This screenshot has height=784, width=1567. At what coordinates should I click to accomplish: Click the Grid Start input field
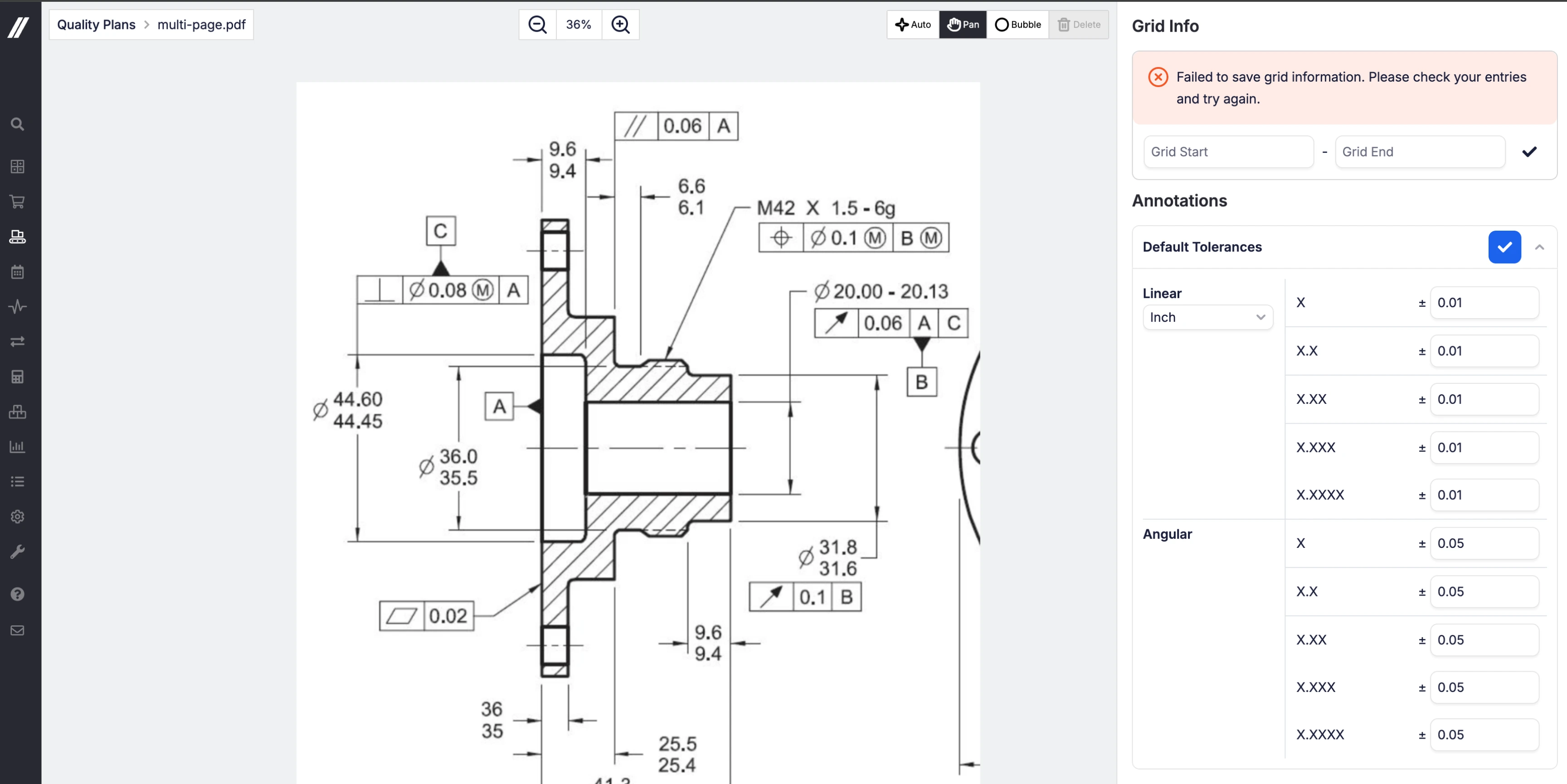(x=1228, y=152)
